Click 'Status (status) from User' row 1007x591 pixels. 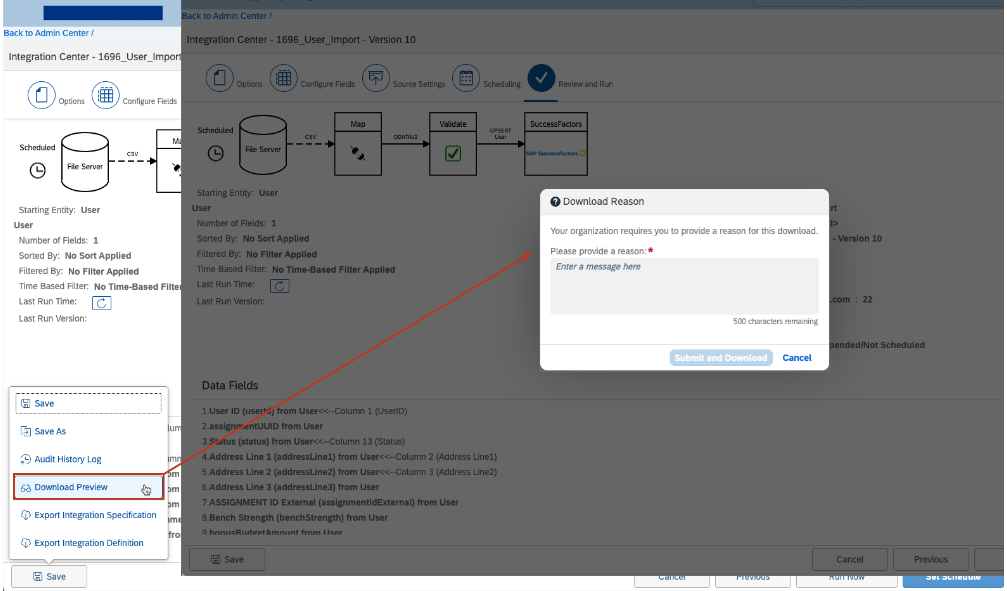click(303, 441)
